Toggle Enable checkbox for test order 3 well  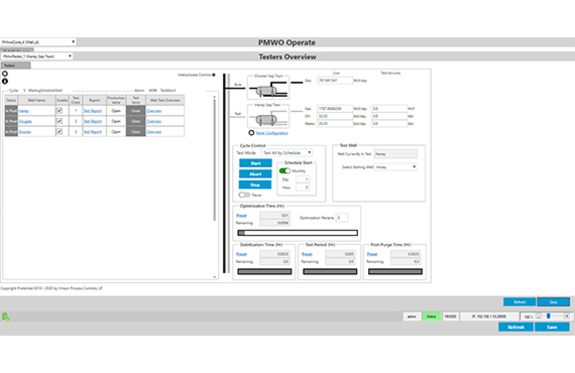tap(59, 131)
